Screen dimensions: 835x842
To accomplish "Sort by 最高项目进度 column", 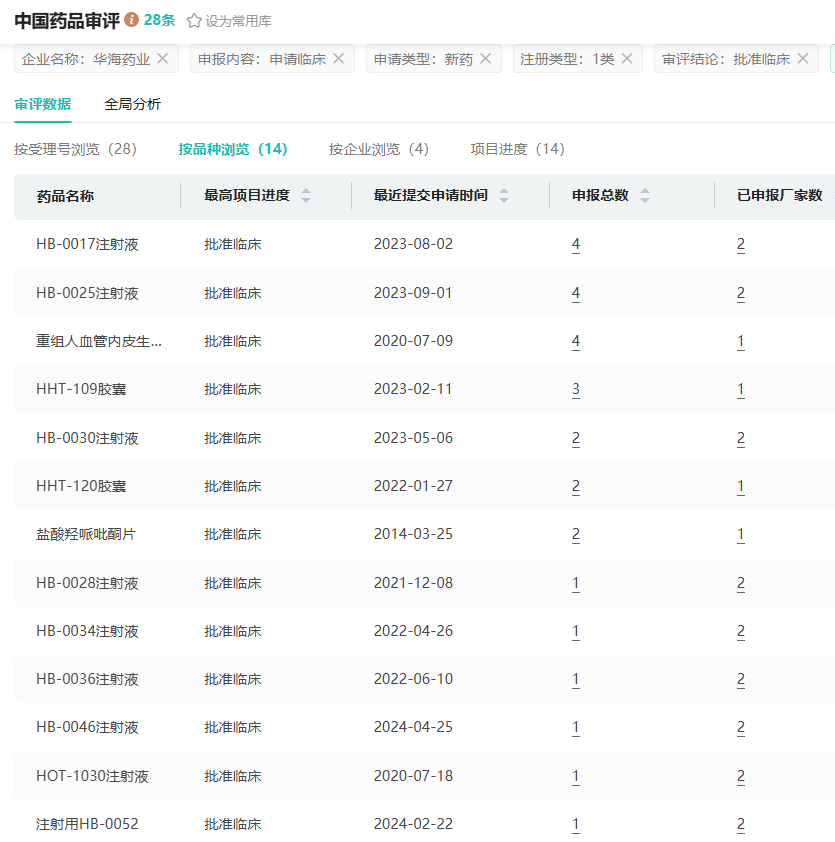I will coord(306,196).
